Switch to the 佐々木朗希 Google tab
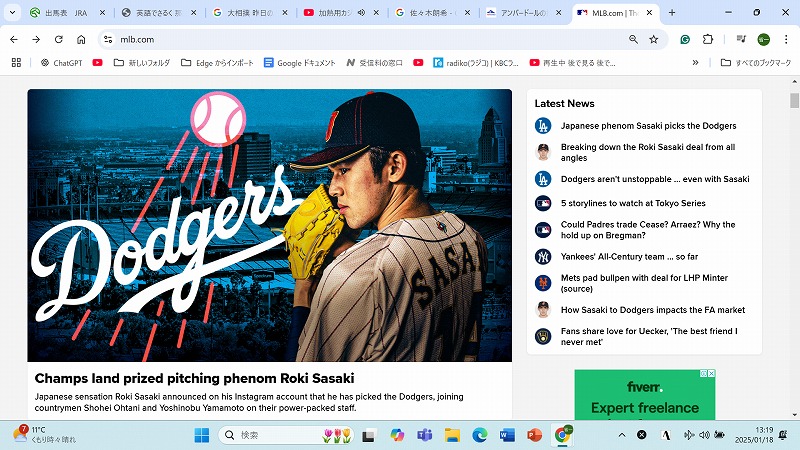This screenshot has width=800, height=450. pos(433,13)
